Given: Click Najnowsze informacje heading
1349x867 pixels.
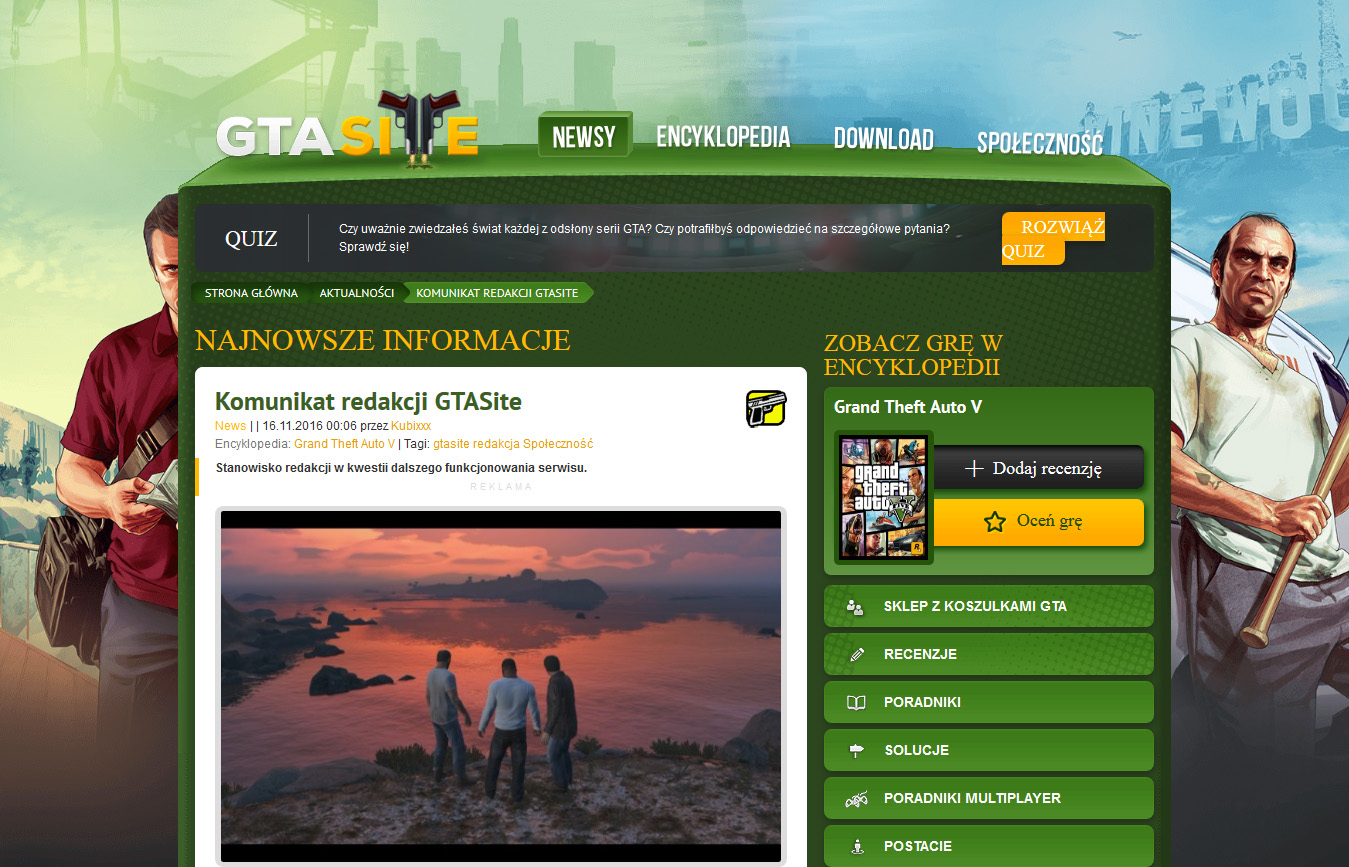Looking at the screenshot, I should pyautogui.click(x=383, y=340).
